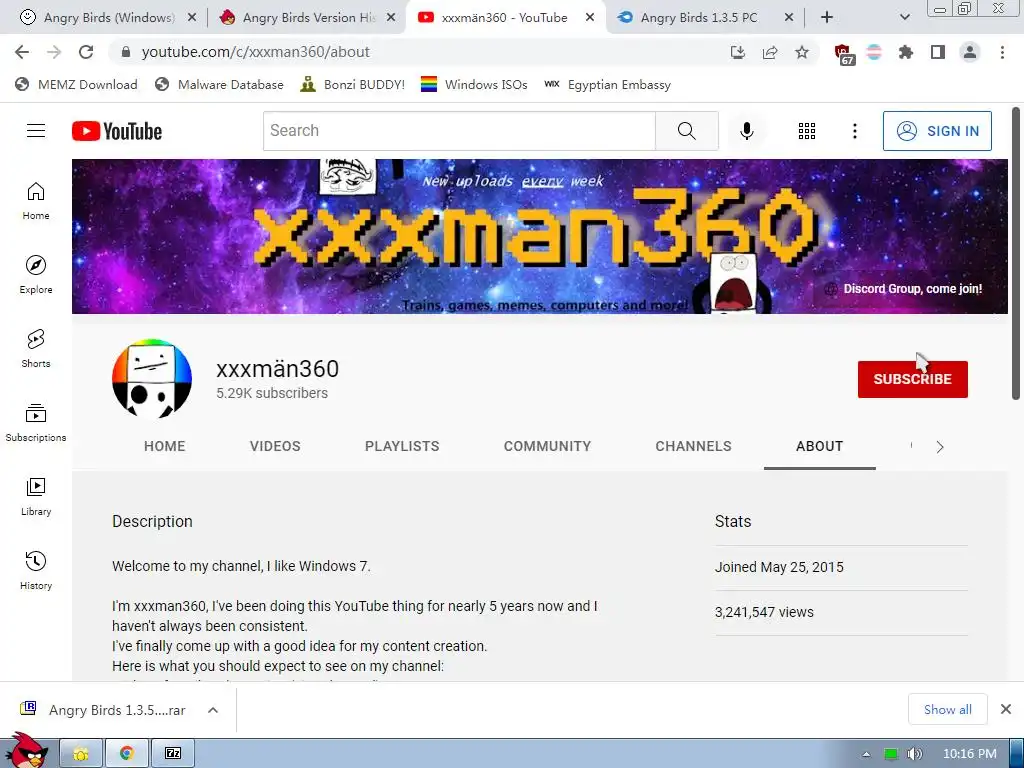Show more channel tabs with right chevron
Screen dimensions: 1024x768
[940, 447]
